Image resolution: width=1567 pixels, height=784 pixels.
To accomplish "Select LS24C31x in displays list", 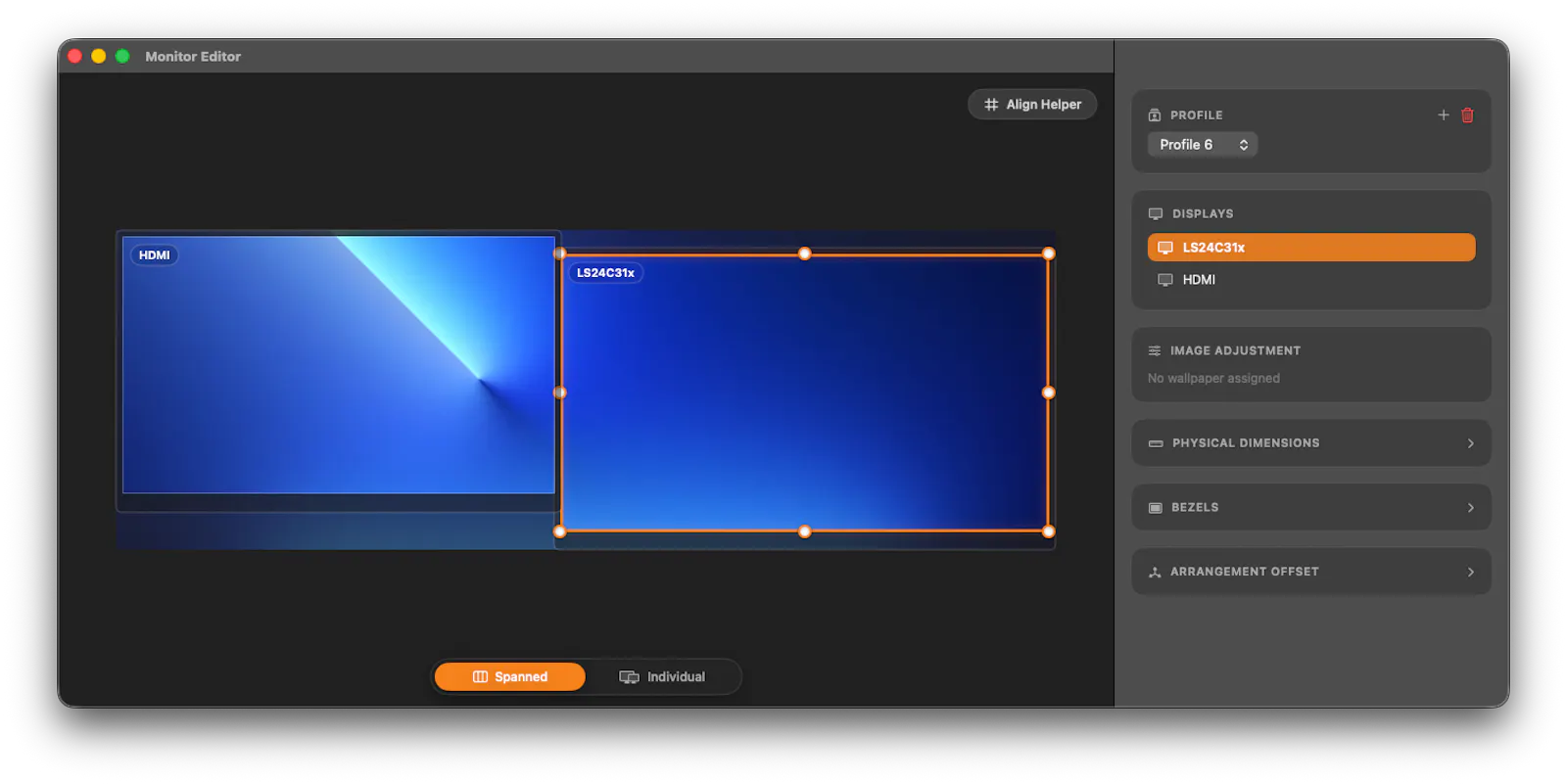I will (x=1310, y=247).
